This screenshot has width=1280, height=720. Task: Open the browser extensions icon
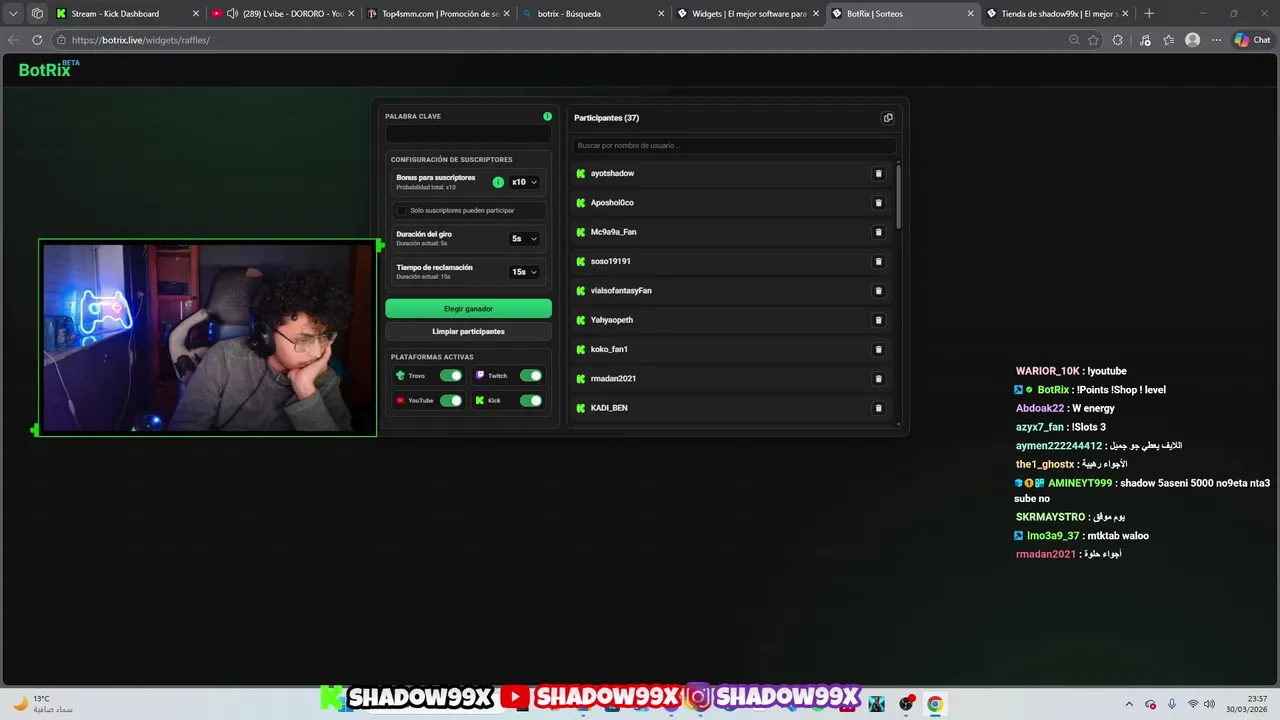click(1118, 40)
